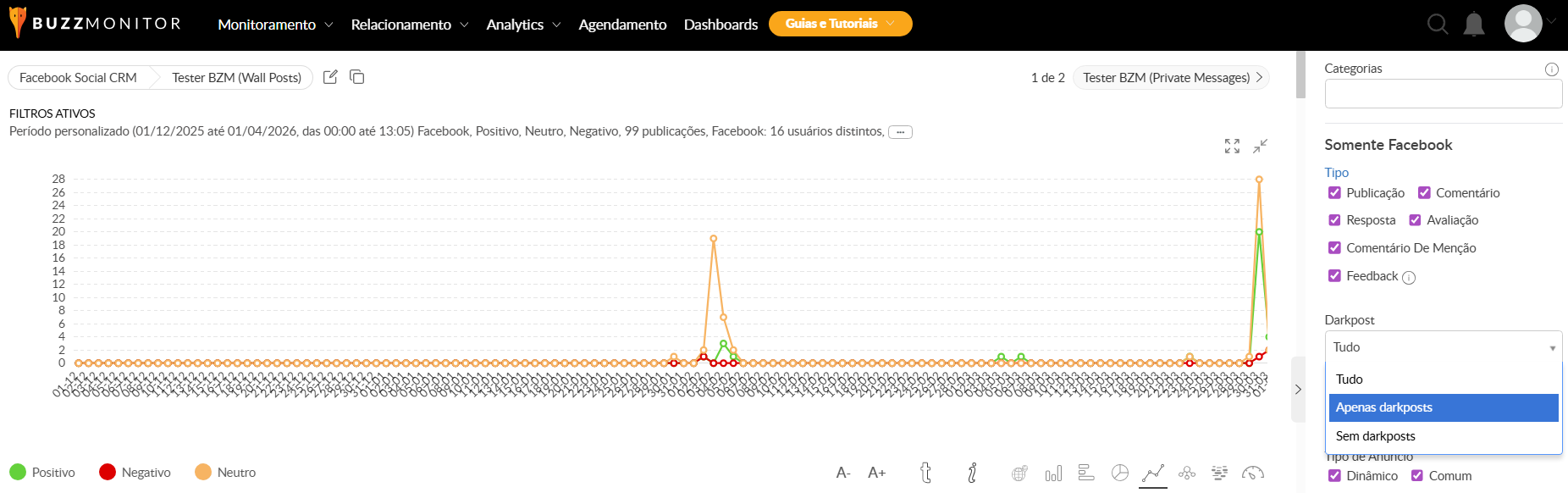Click the edit report icon
1568x493 pixels.
[x=330, y=77]
